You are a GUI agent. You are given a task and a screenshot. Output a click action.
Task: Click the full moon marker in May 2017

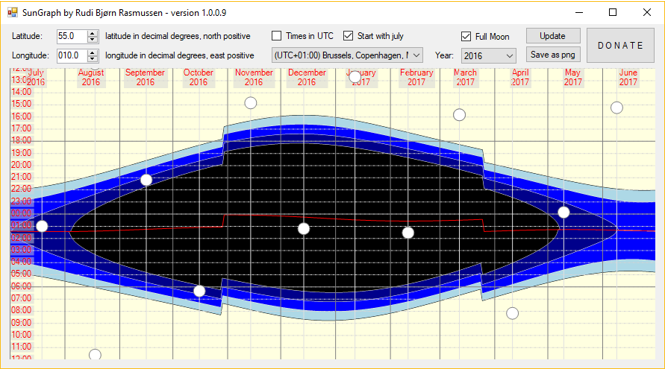click(x=564, y=212)
